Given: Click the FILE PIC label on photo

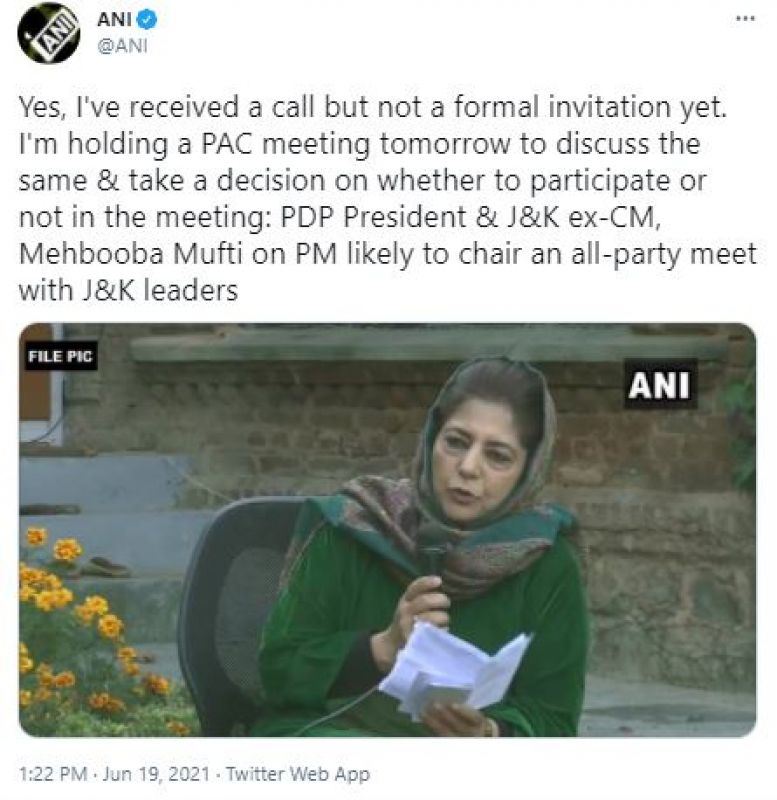Looking at the screenshot, I should point(60,356).
